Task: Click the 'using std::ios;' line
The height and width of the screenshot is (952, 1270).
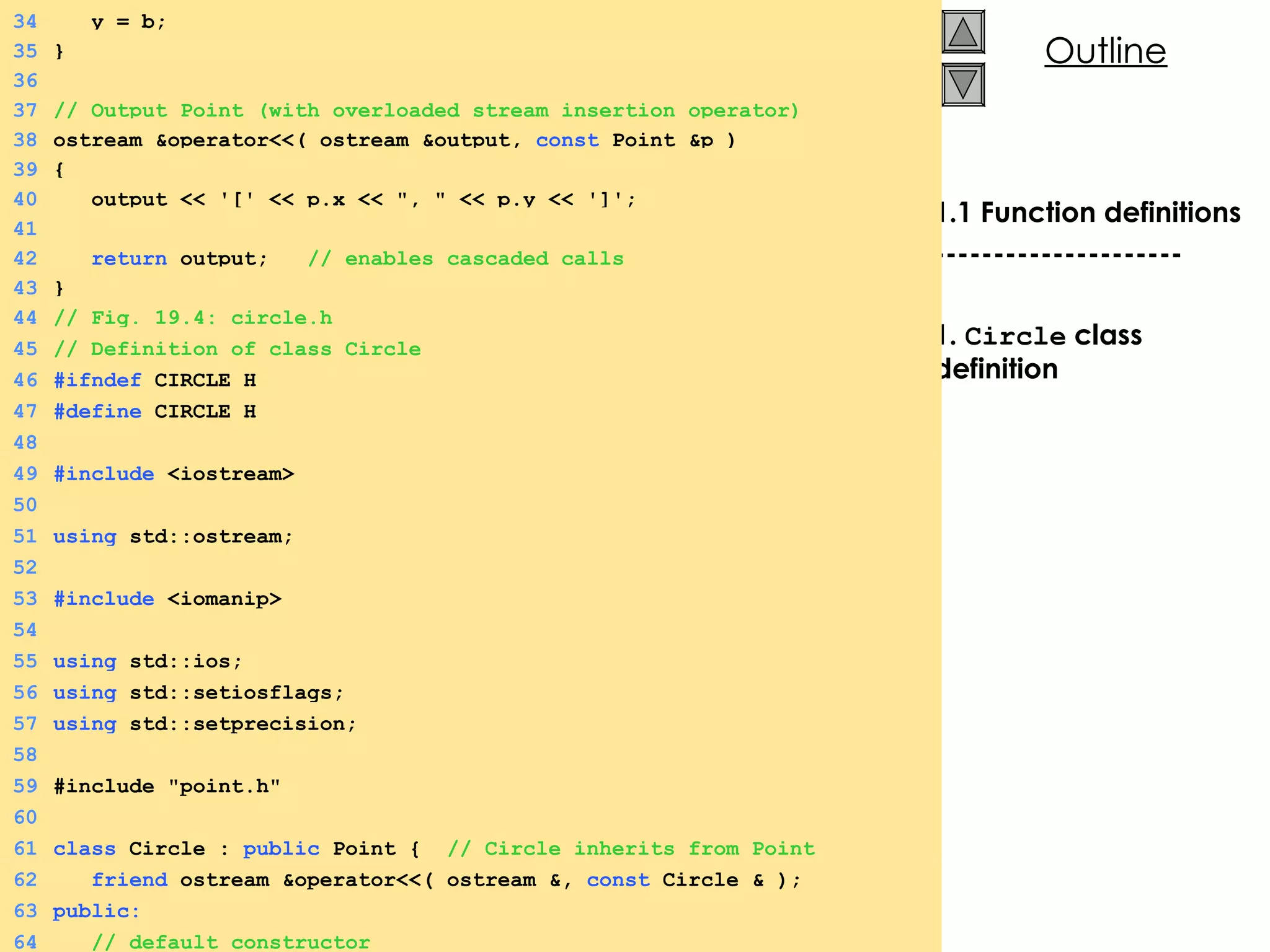Action: [148, 661]
